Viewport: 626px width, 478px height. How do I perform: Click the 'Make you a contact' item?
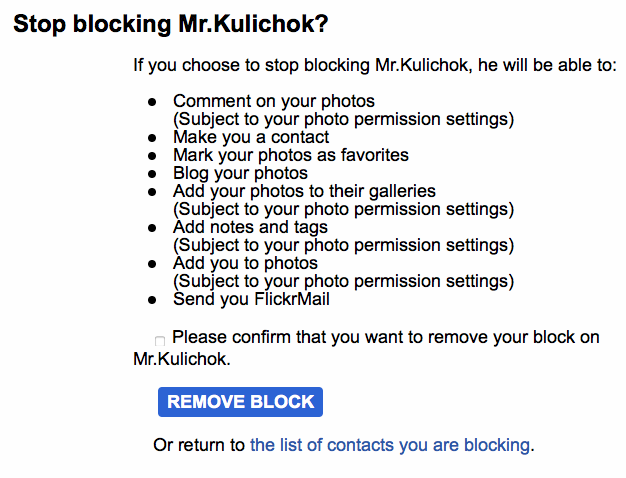click(x=251, y=137)
